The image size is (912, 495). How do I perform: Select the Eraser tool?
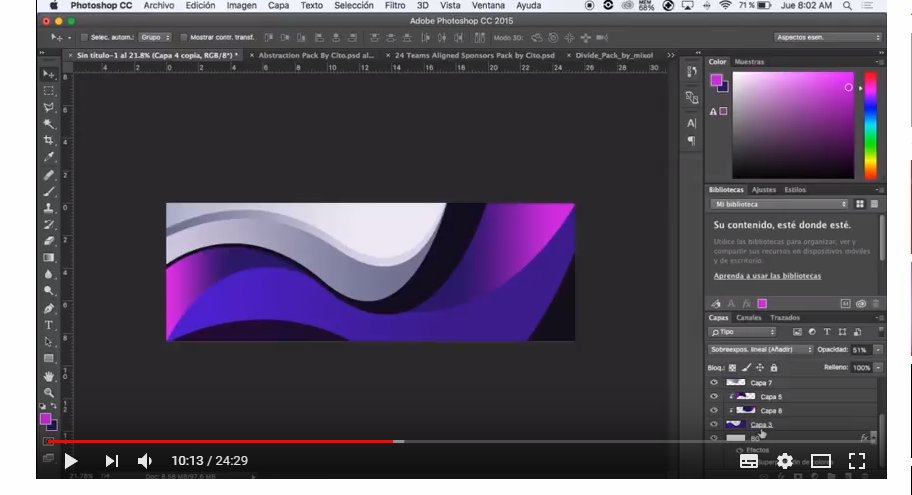49,240
